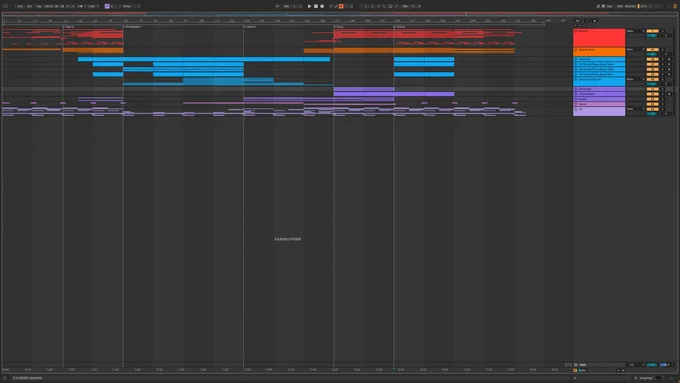Toggle the Follow playback icon
Viewport: 680px width, 383px height.
tap(277, 6)
